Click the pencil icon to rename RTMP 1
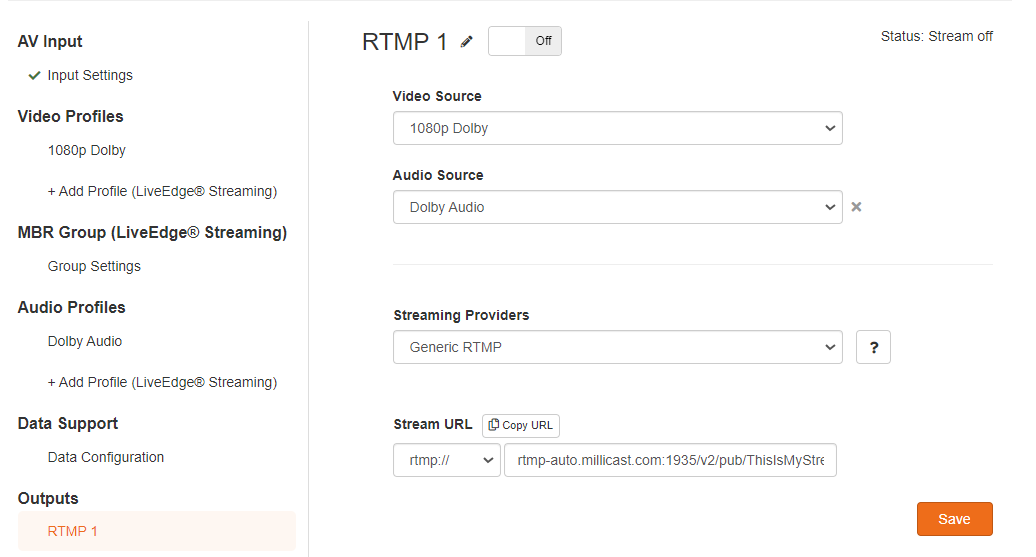This screenshot has height=557, width=1036. (x=466, y=42)
